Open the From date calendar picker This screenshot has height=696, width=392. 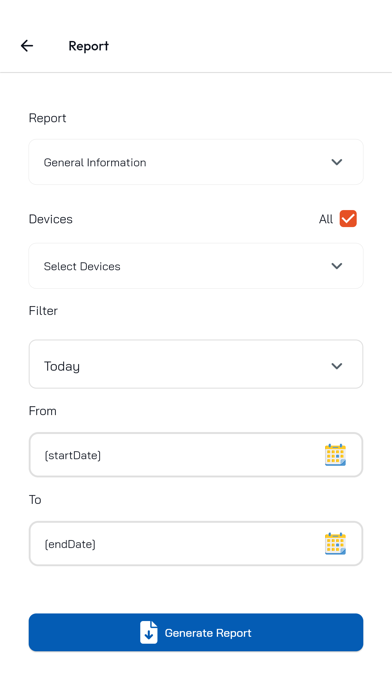click(x=335, y=455)
